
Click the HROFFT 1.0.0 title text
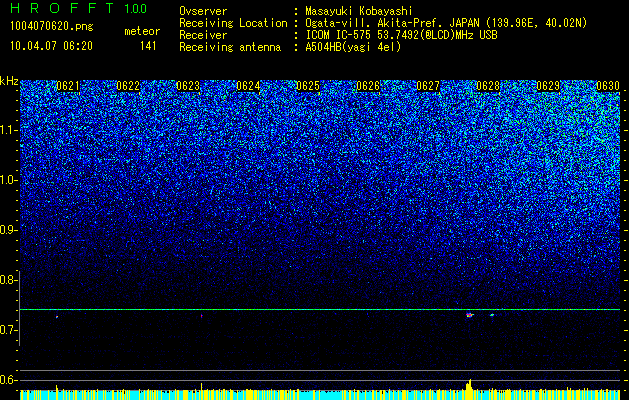tap(78, 8)
